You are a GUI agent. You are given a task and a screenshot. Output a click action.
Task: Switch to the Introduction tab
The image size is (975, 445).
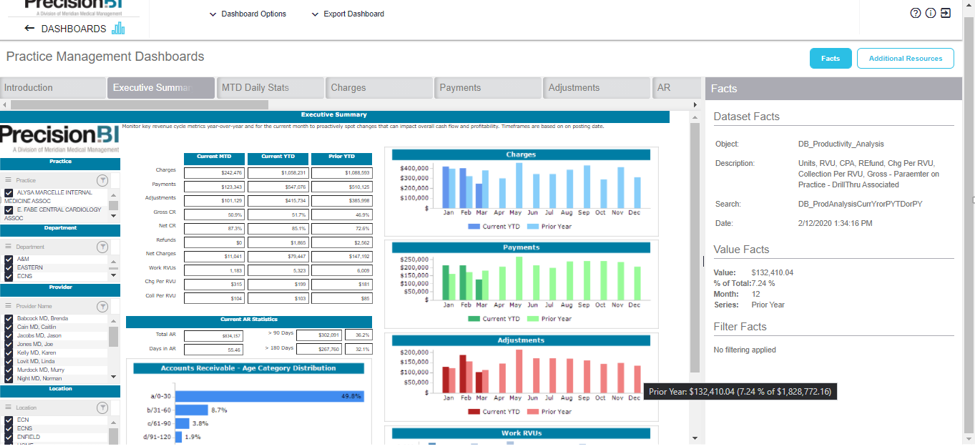coord(53,88)
